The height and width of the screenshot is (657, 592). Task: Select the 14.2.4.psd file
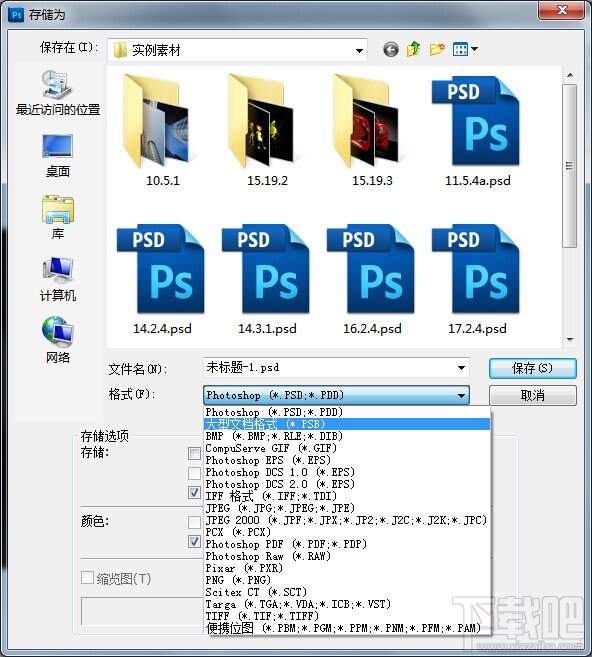[163, 279]
